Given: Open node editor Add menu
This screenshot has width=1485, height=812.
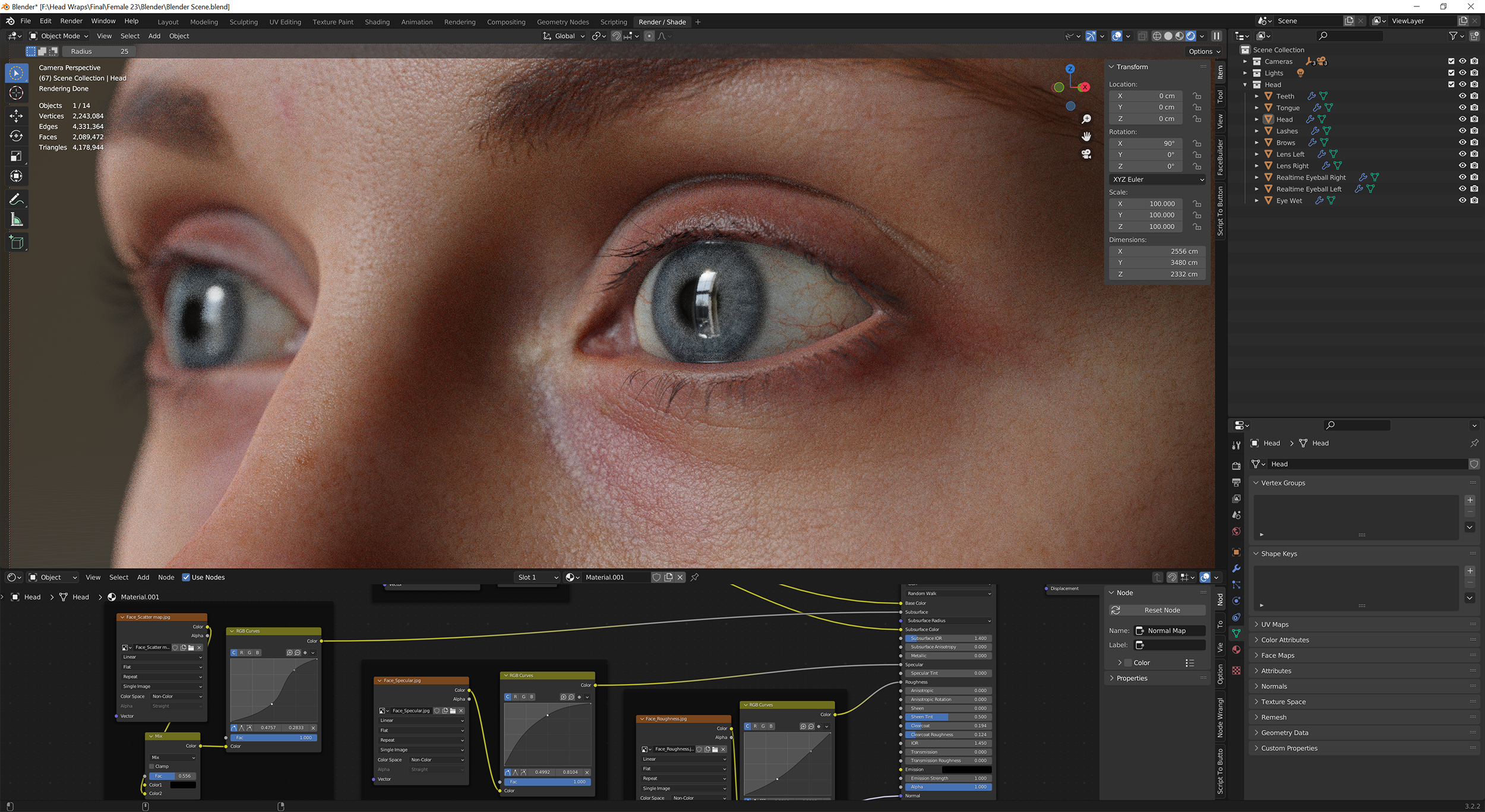Looking at the screenshot, I should tap(143, 577).
